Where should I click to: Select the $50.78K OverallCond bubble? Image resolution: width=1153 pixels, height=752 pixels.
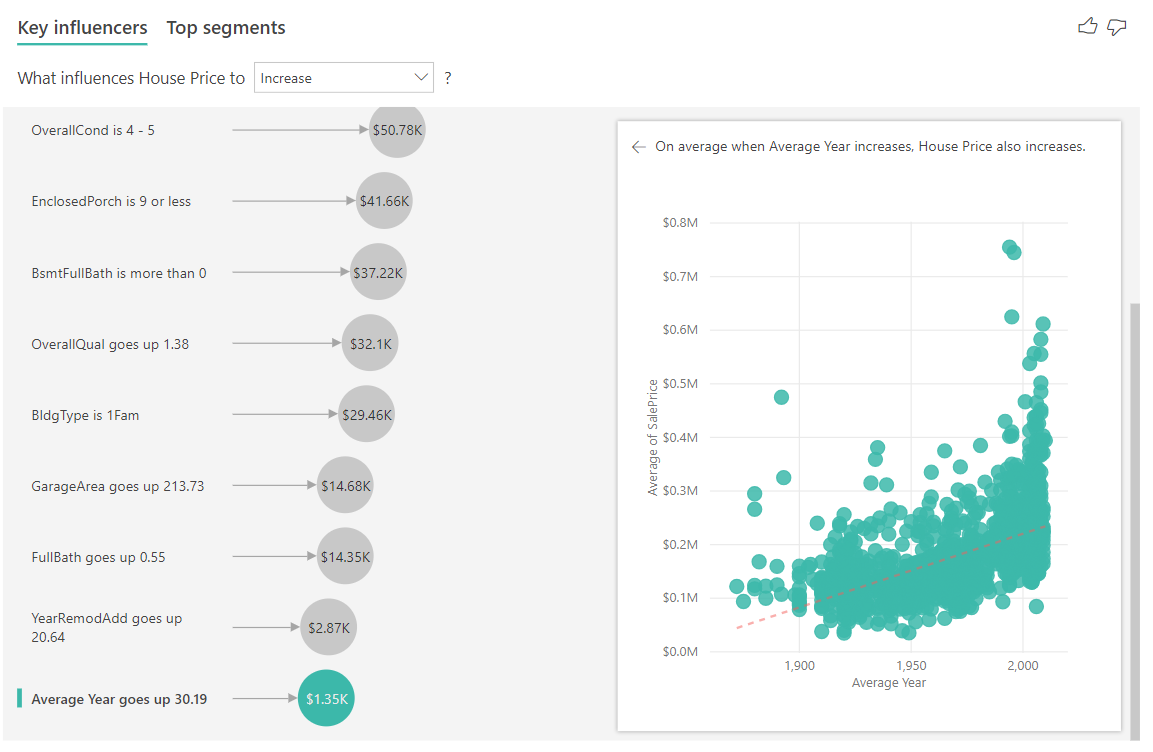tap(397, 130)
